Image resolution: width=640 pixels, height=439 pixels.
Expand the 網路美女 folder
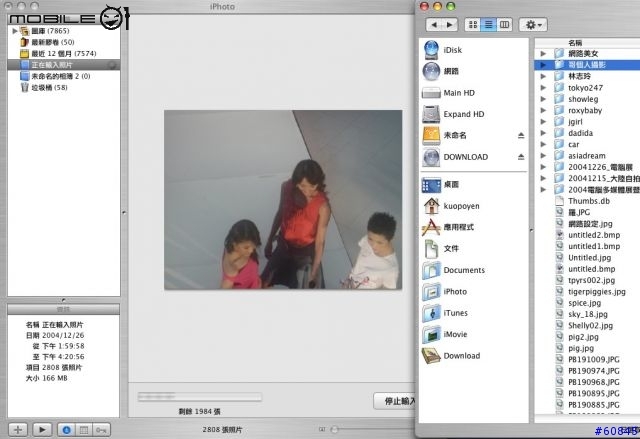click(543, 53)
